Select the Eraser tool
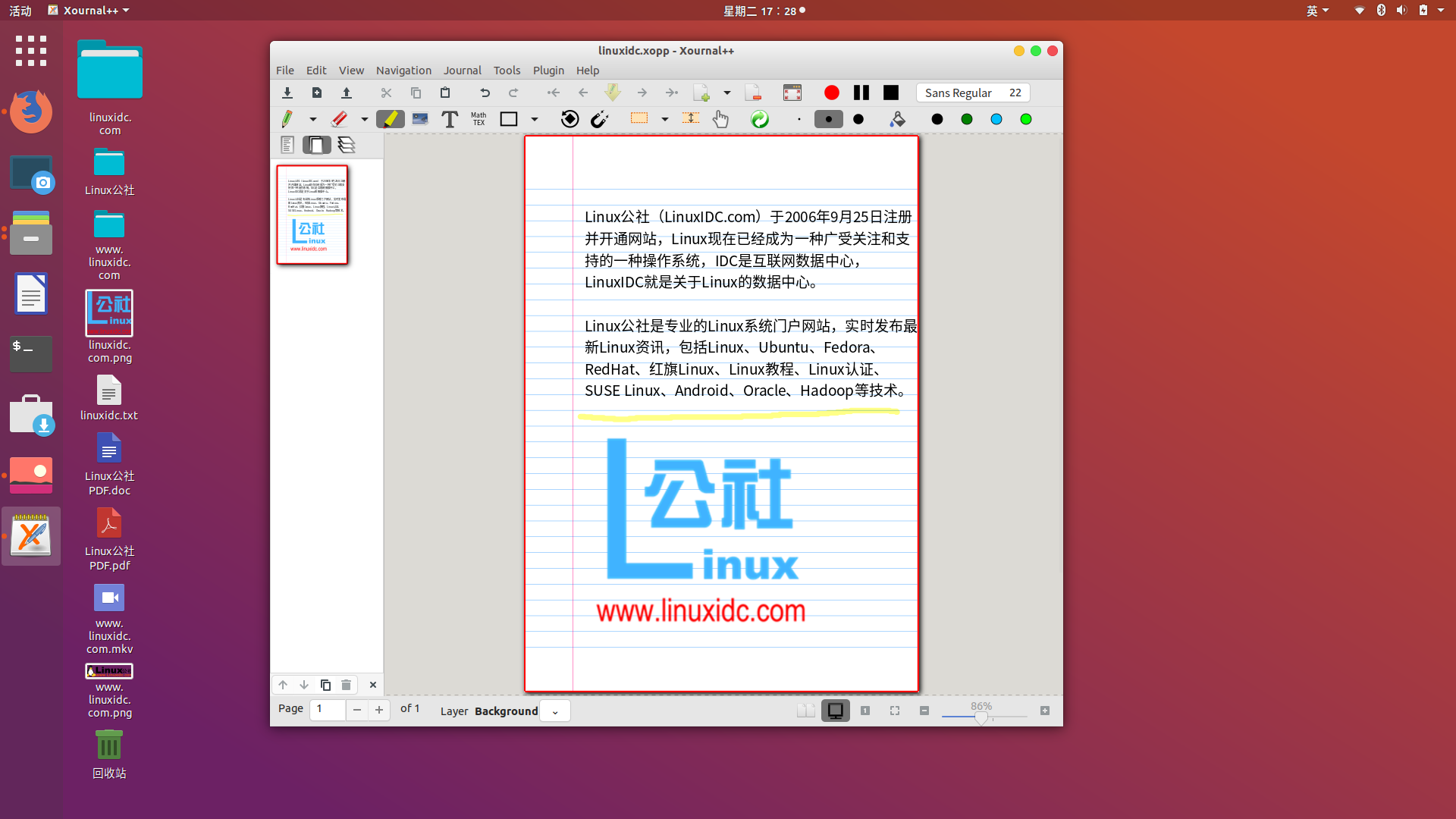Screen dimensions: 1456x819 point(339,119)
